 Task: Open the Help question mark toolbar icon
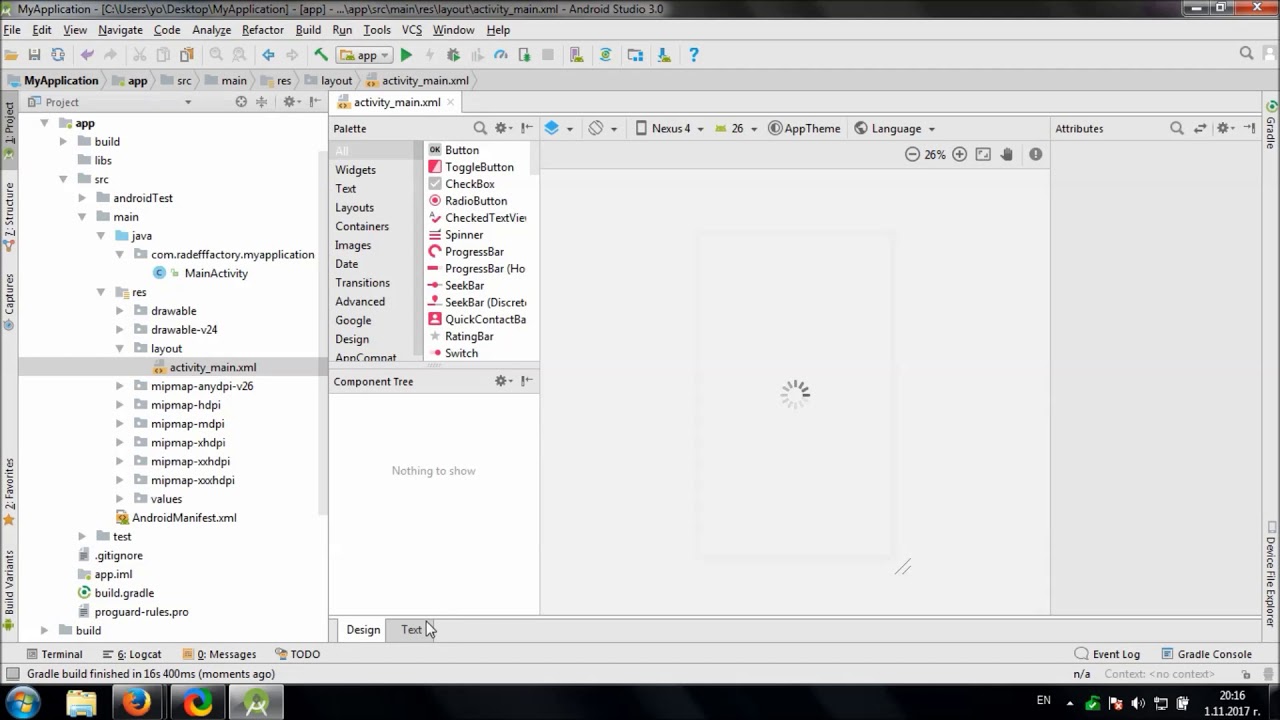pyautogui.click(x=694, y=55)
